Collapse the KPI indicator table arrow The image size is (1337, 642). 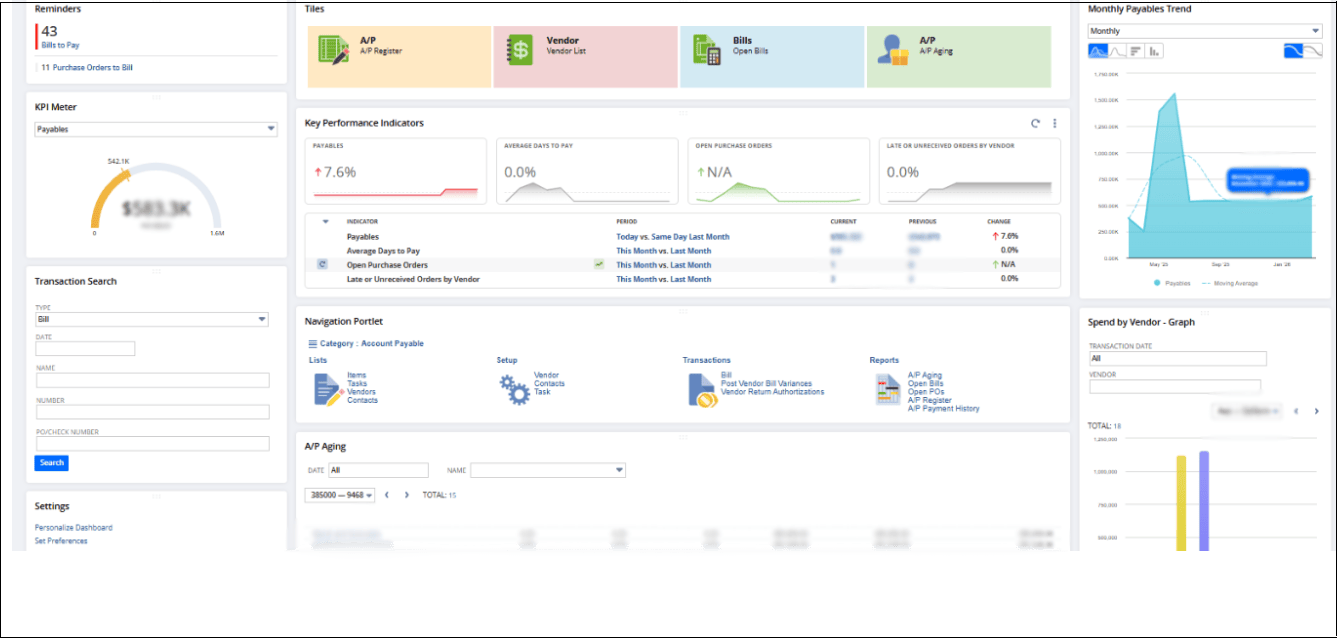point(325,221)
